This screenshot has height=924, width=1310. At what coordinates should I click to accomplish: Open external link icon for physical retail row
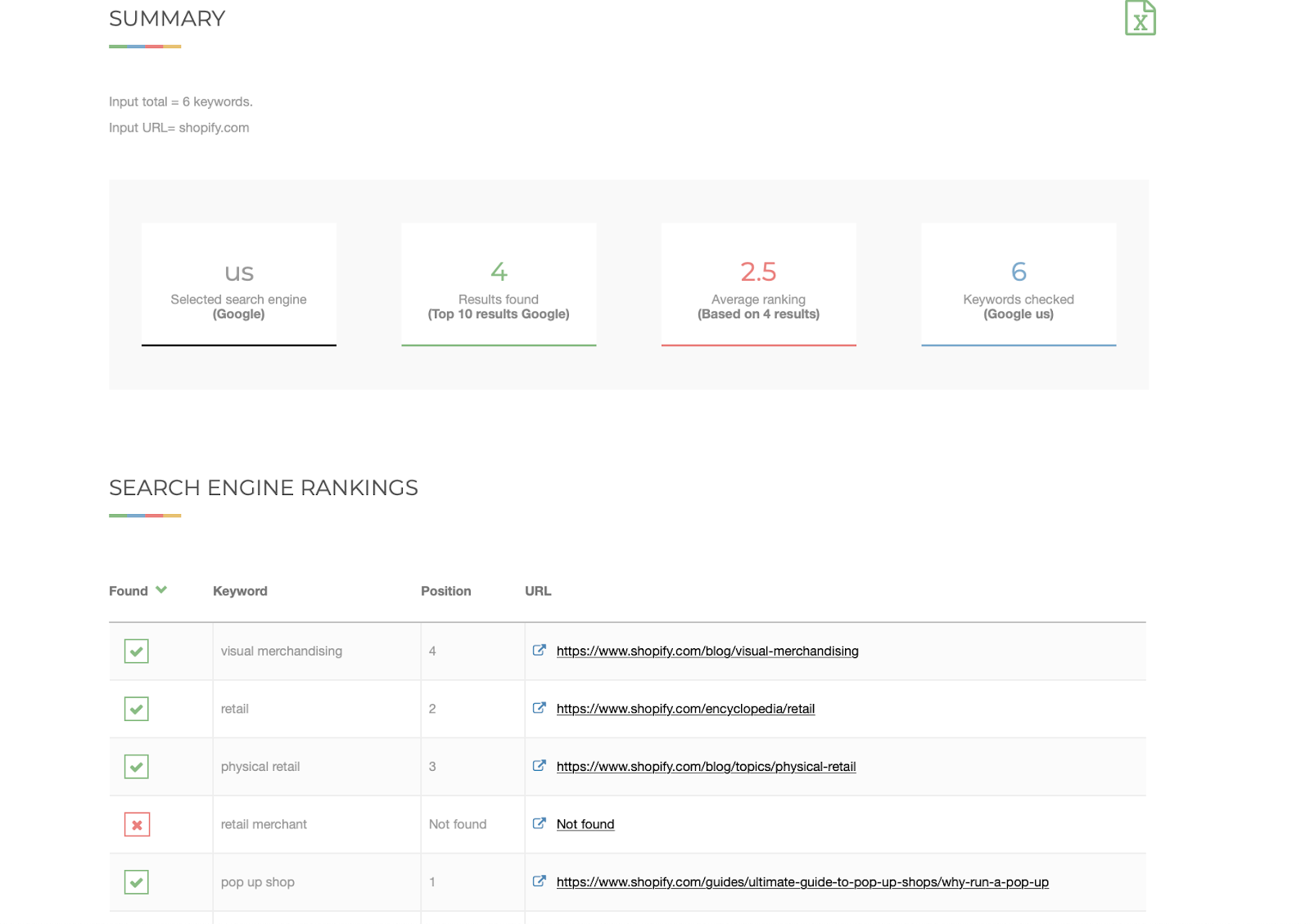(x=539, y=766)
